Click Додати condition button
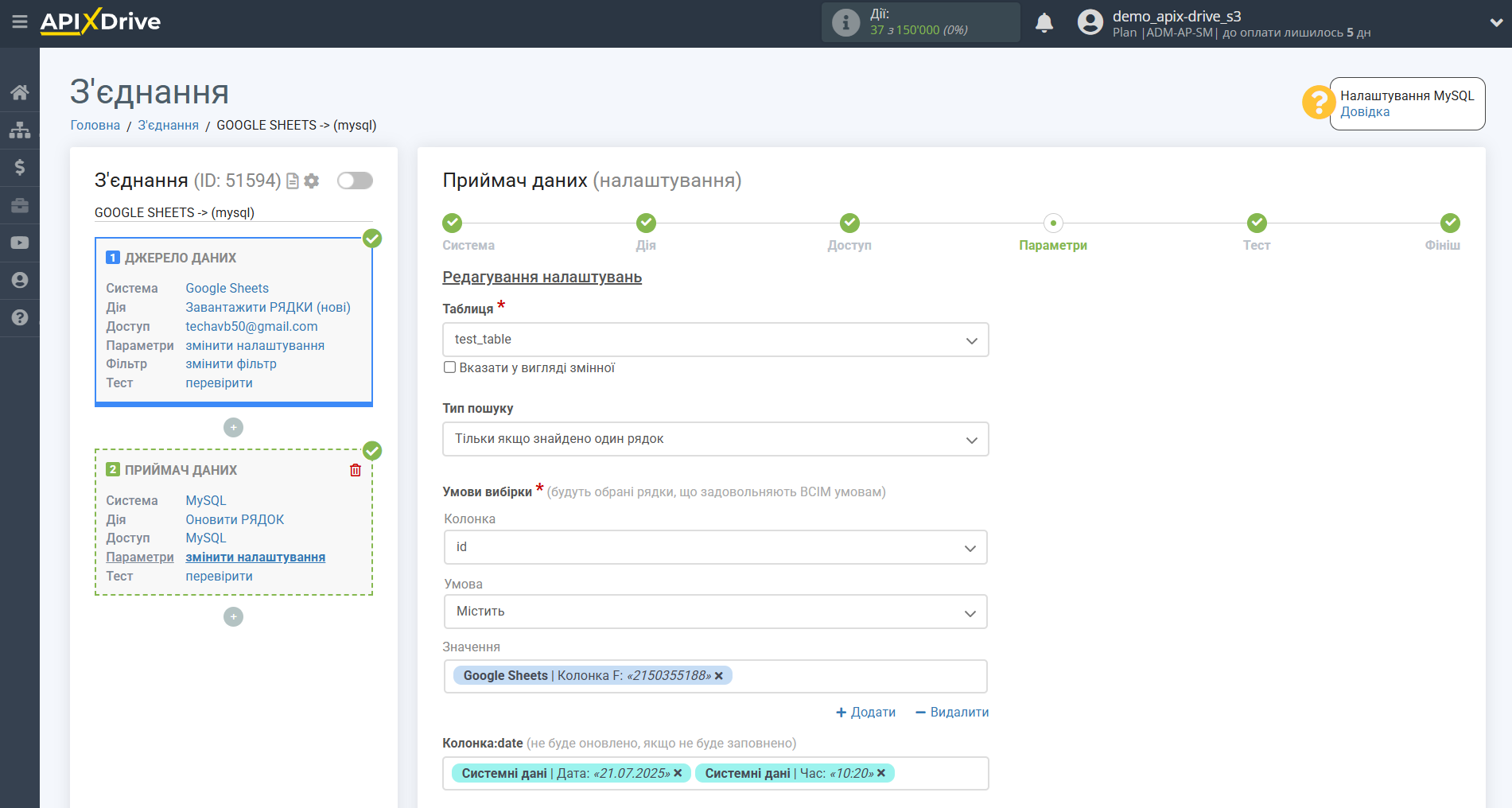 865,713
